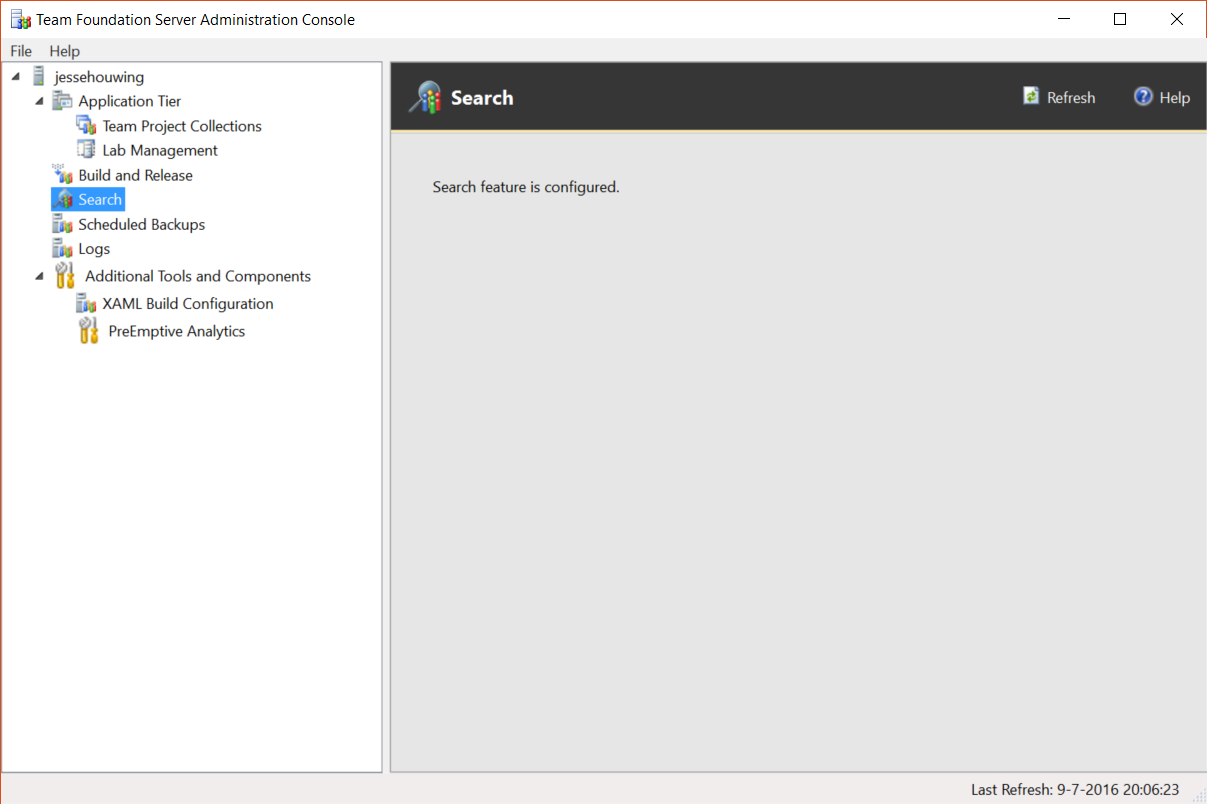1207x804 pixels.
Task: Click the Scheduled Backups icon
Action: (62, 225)
